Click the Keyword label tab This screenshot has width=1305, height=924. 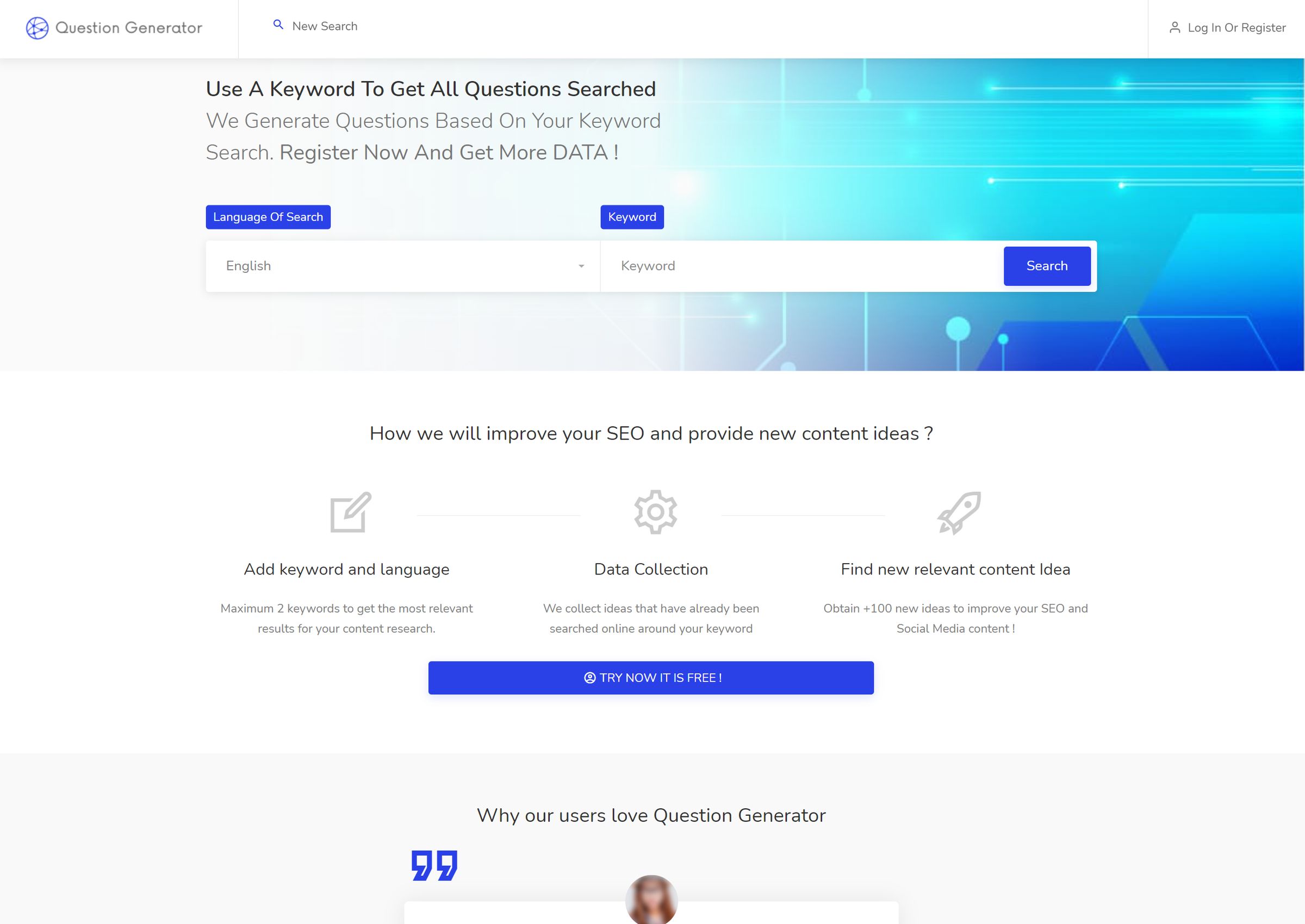point(632,217)
